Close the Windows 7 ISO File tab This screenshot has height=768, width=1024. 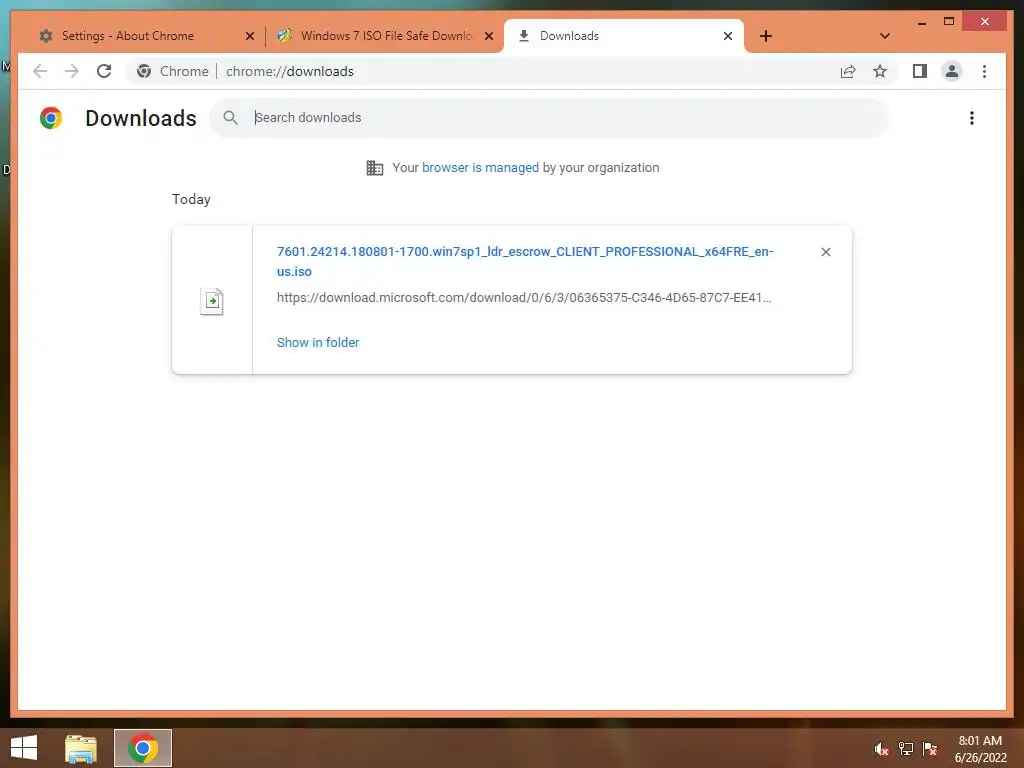click(x=488, y=36)
